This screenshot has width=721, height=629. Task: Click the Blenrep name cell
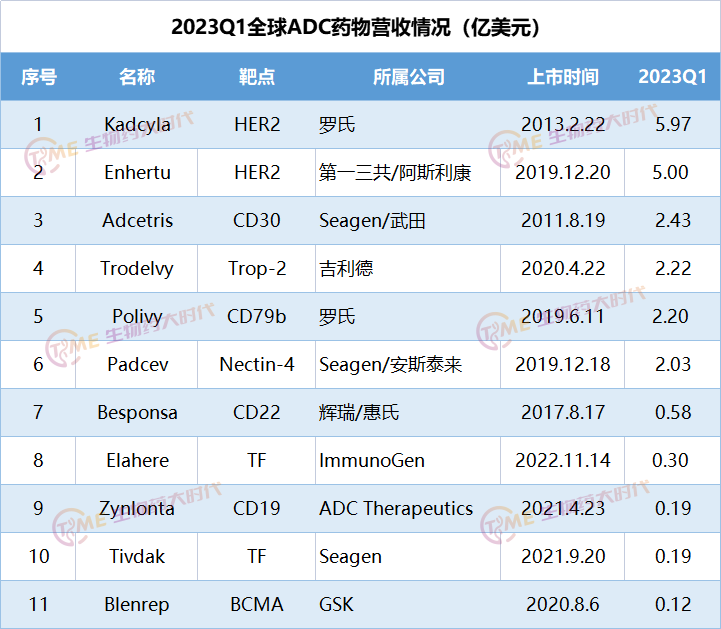137,604
